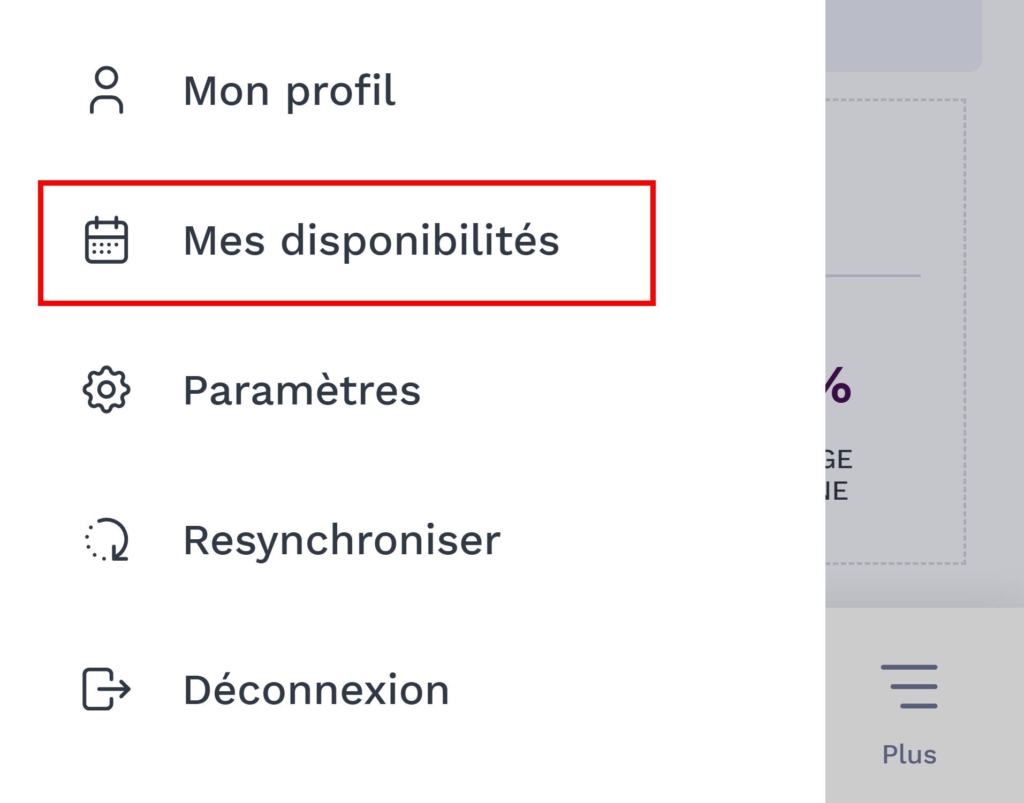This screenshot has width=1024, height=803.
Task: Click the Plus label below the hamburger
Action: click(909, 754)
